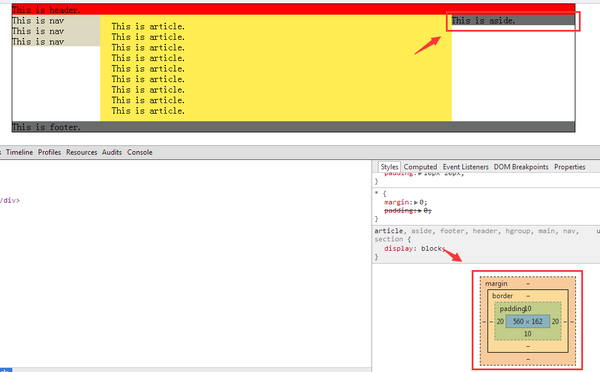The image size is (600, 372).
Task: Click the margin property name
Action: pos(397,202)
